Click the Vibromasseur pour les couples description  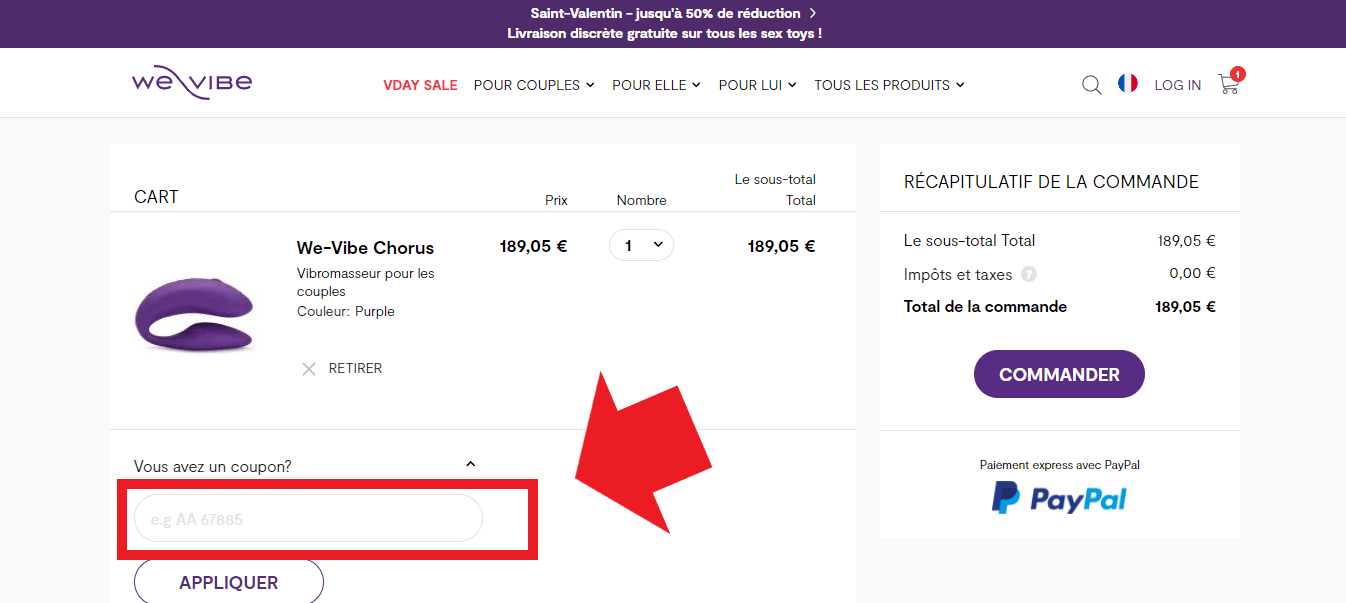[366, 282]
